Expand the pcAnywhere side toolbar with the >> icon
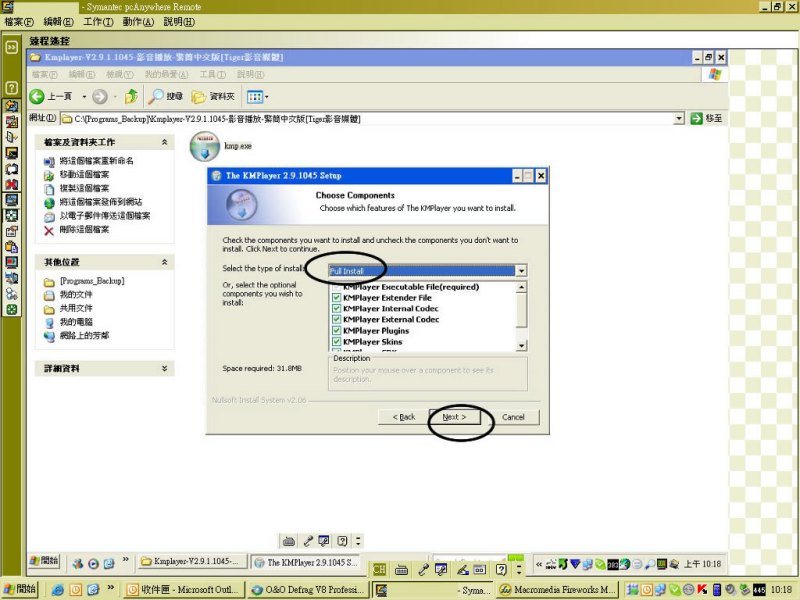800x600 pixels. [11, 47]
